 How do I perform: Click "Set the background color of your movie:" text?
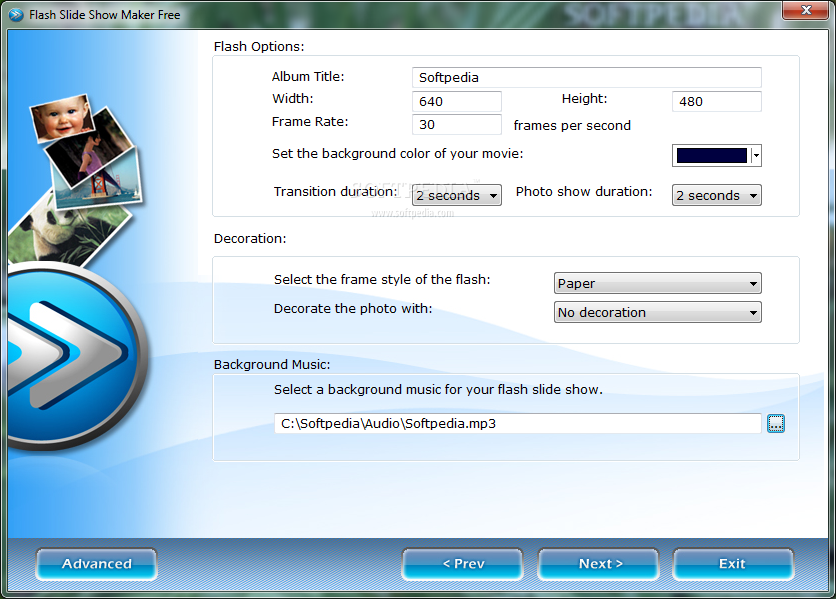pos(398,154)
